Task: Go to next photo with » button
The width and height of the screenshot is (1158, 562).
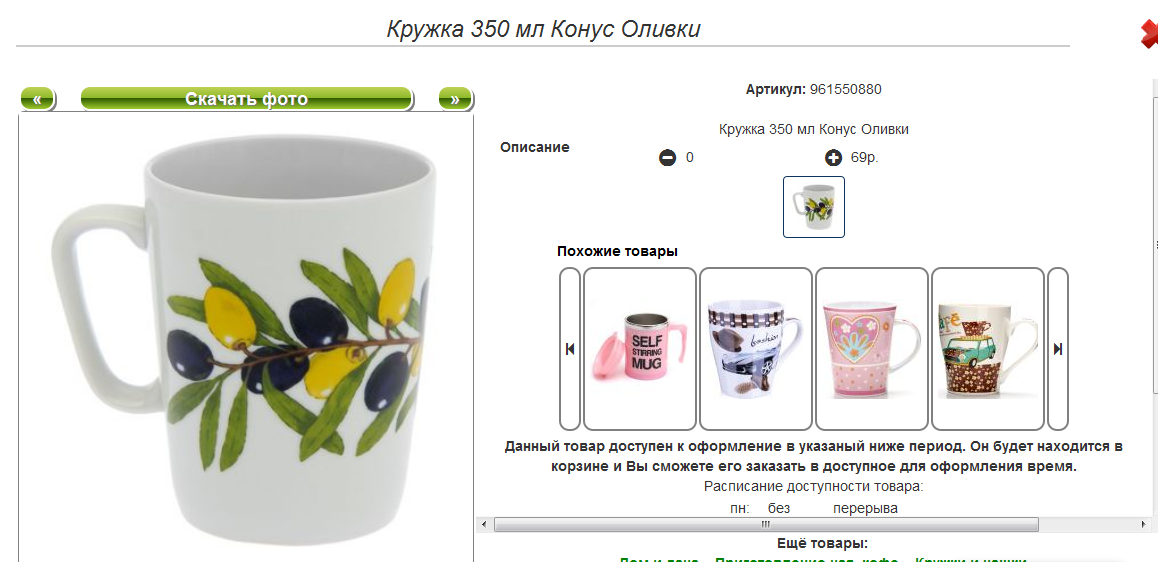Action: pos(455,99)
